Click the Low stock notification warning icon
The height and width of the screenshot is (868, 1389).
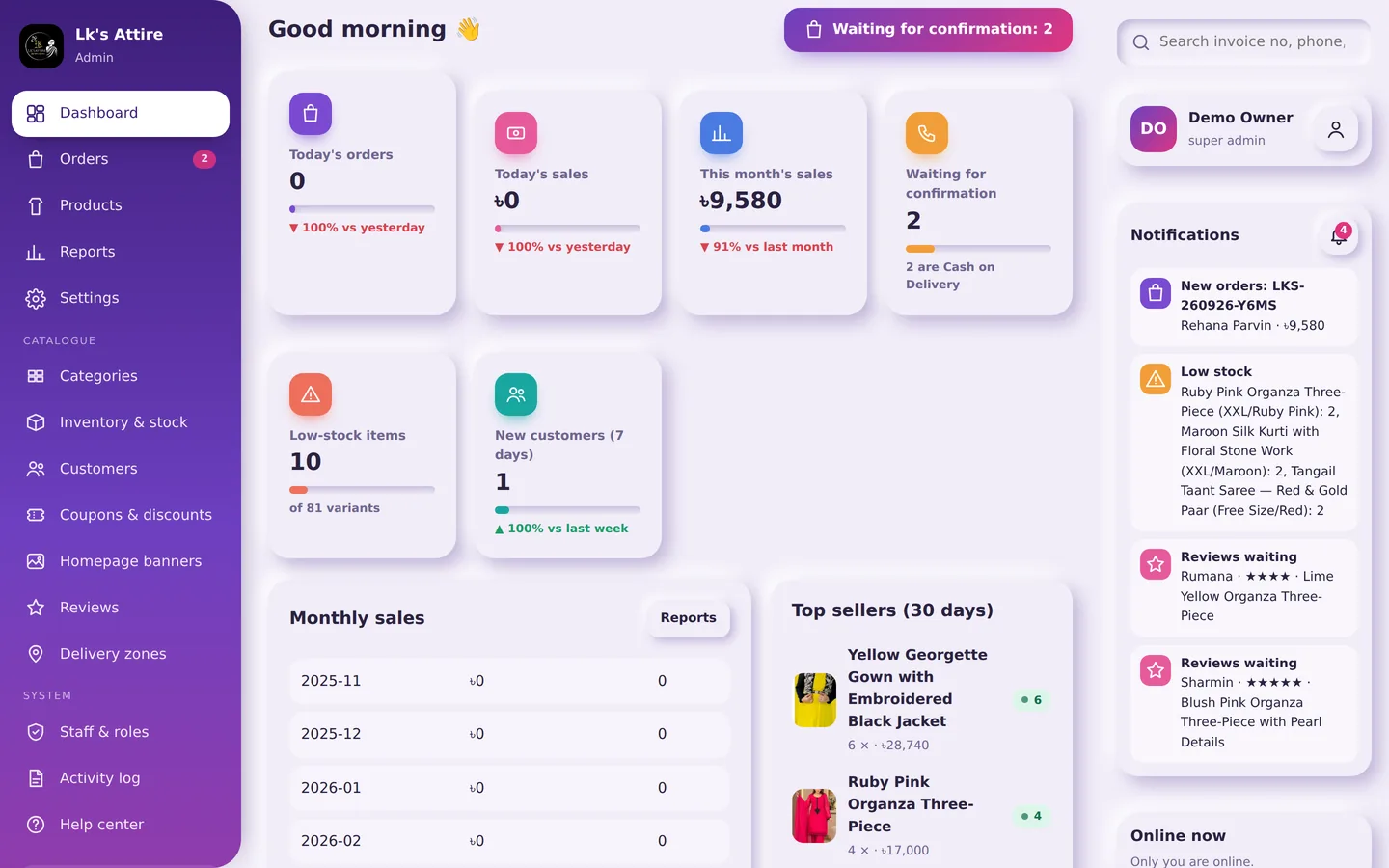tap(1156, 379)
